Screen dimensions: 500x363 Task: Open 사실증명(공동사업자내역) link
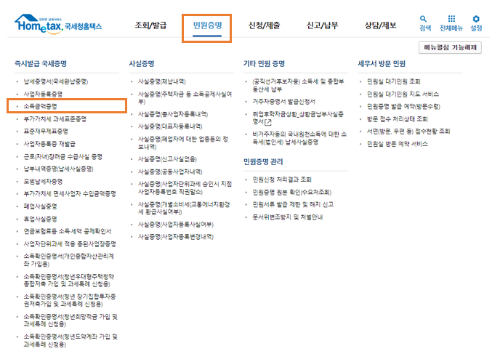click(x=170, y=172)
